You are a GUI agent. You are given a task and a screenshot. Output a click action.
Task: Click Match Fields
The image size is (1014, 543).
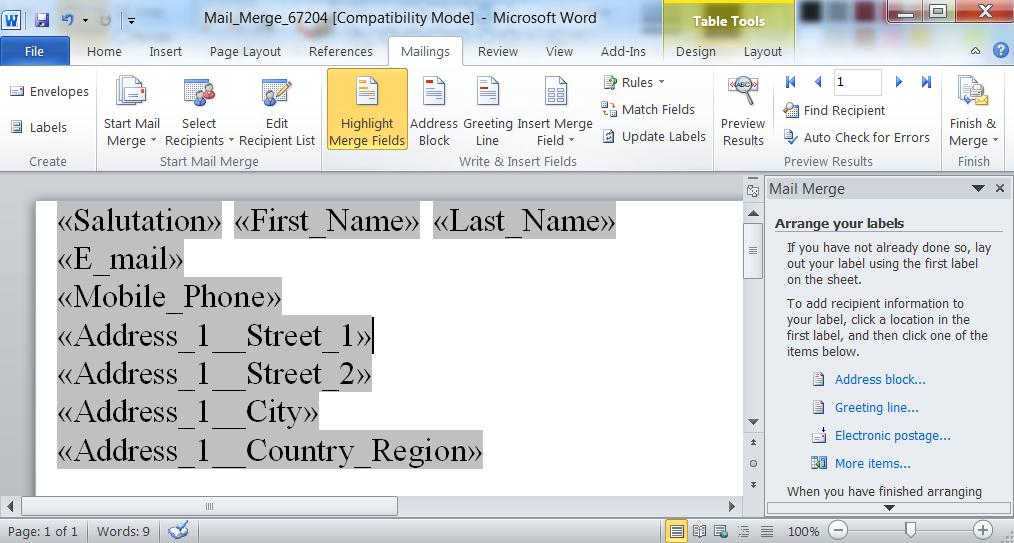coord(648,109)
